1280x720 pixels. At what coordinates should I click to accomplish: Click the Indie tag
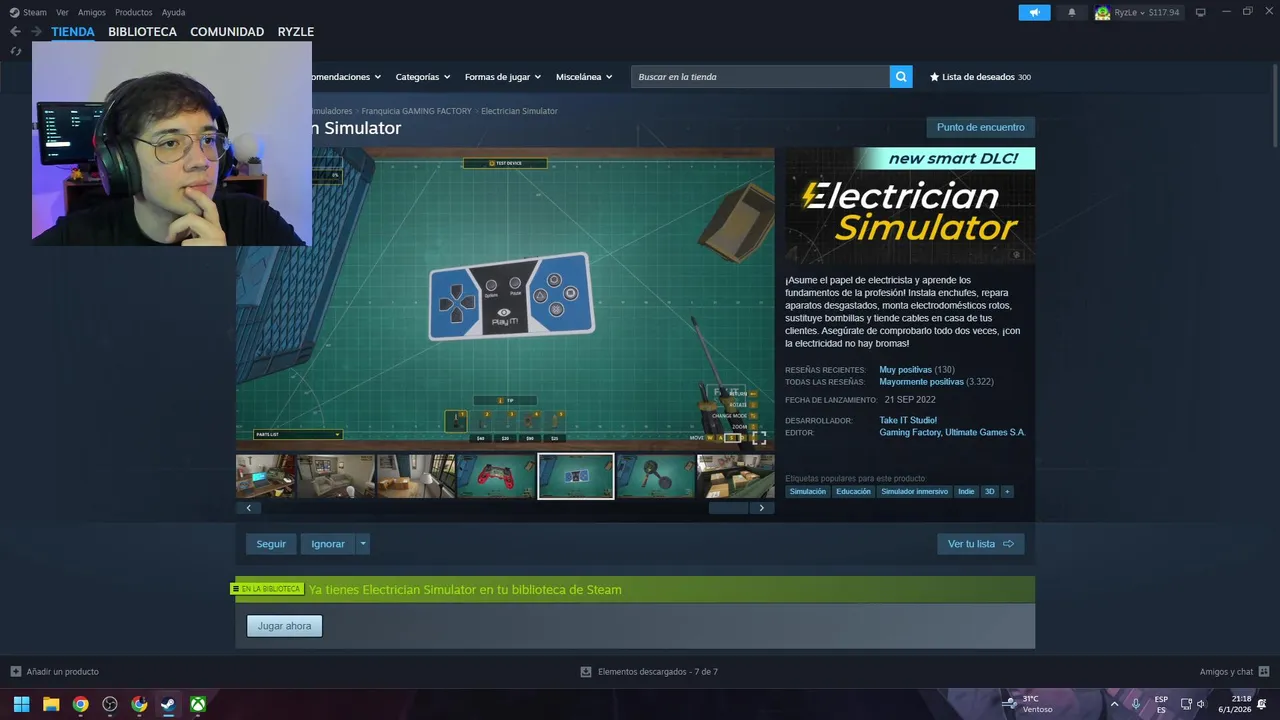coord(966,492)
